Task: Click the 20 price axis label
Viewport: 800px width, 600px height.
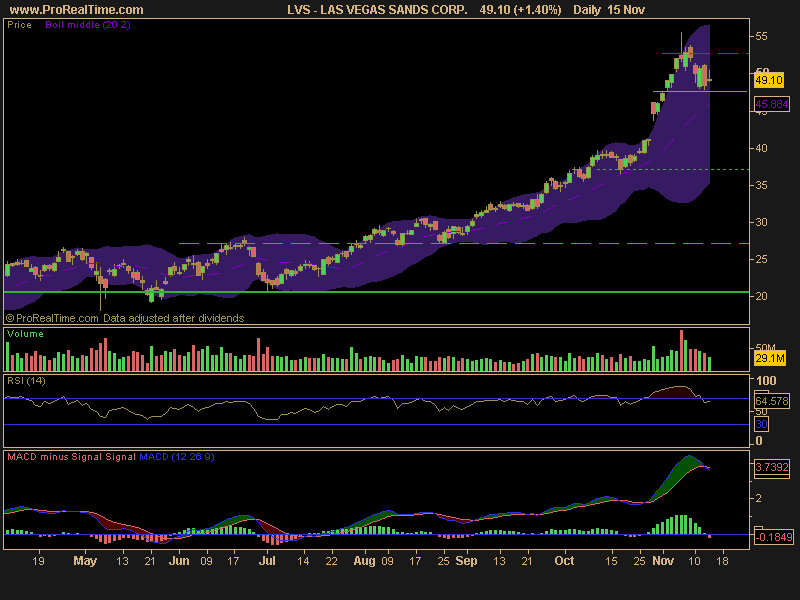Action: 761,296
